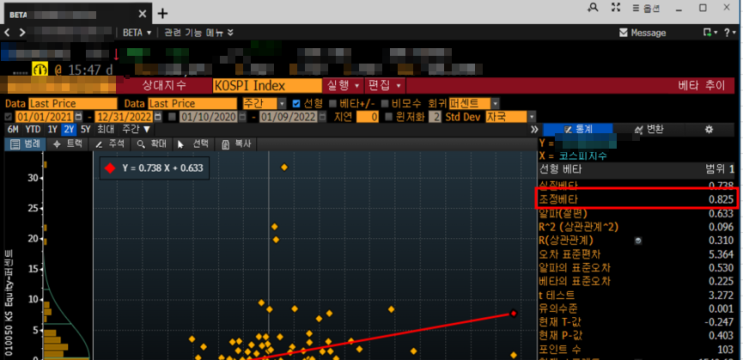Open calendar picker for 01/10/2020
The width and height of the screenshot is (743, 360).
tap(243, 117)
